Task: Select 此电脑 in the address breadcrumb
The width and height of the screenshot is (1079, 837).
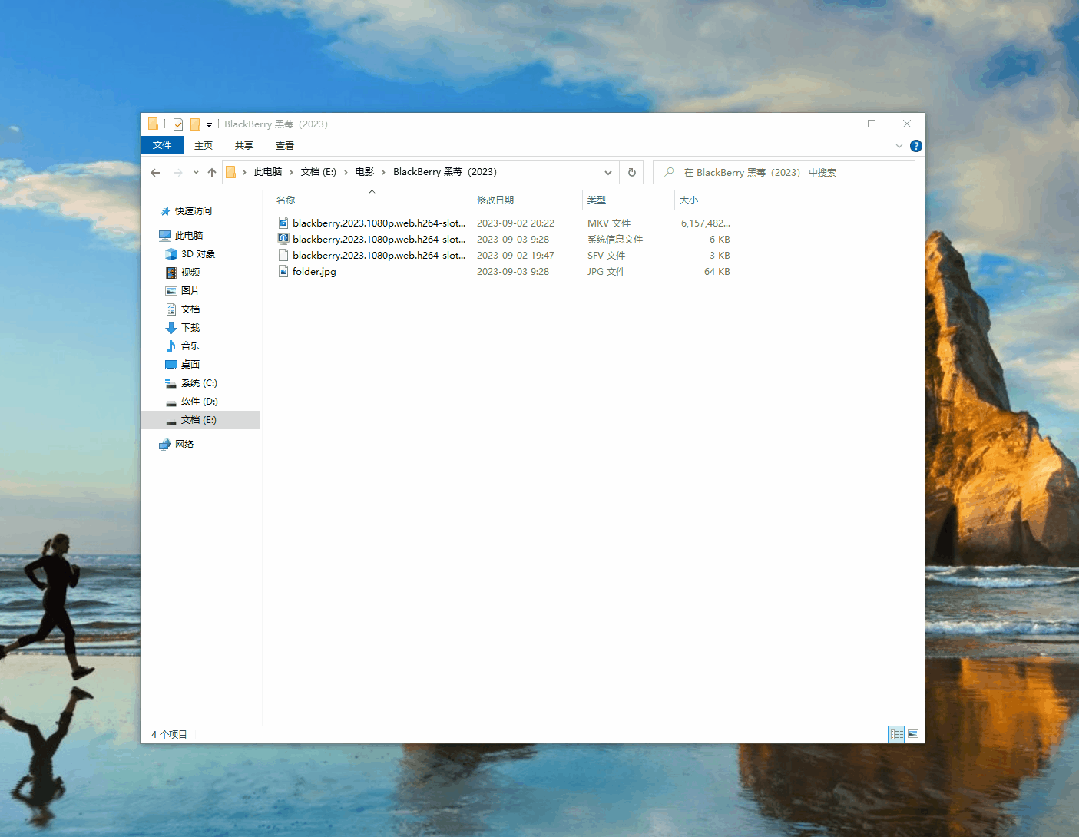Action: tap(268, 171)
